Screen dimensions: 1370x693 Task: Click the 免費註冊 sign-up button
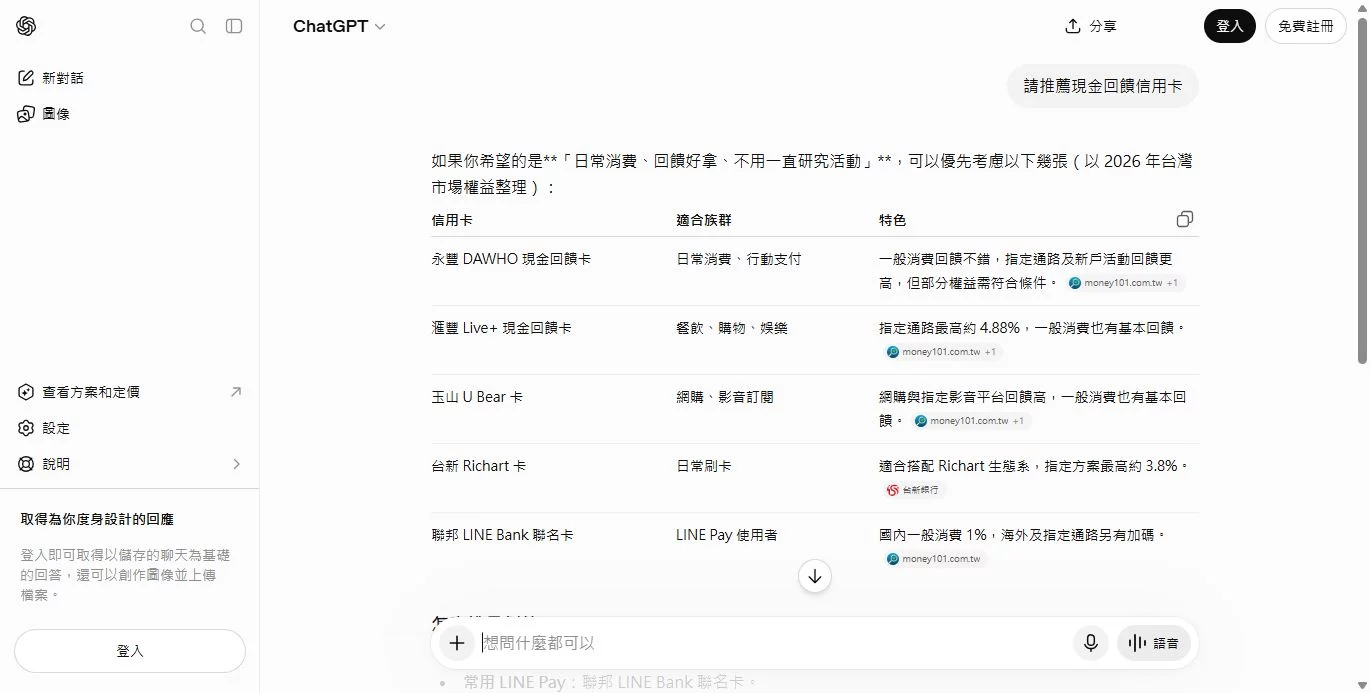(x=1305, y=26)
